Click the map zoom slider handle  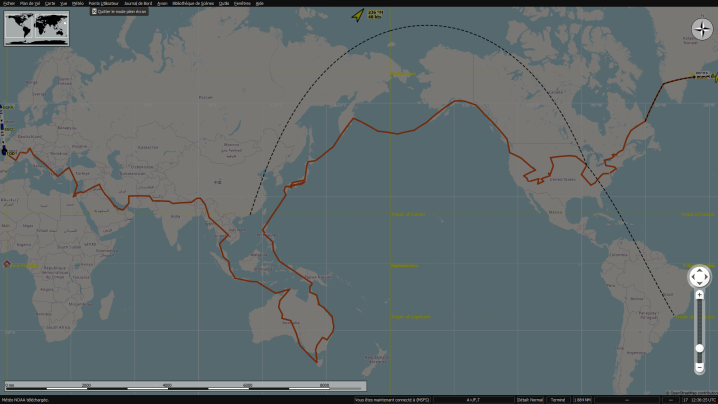pos(699,349)
